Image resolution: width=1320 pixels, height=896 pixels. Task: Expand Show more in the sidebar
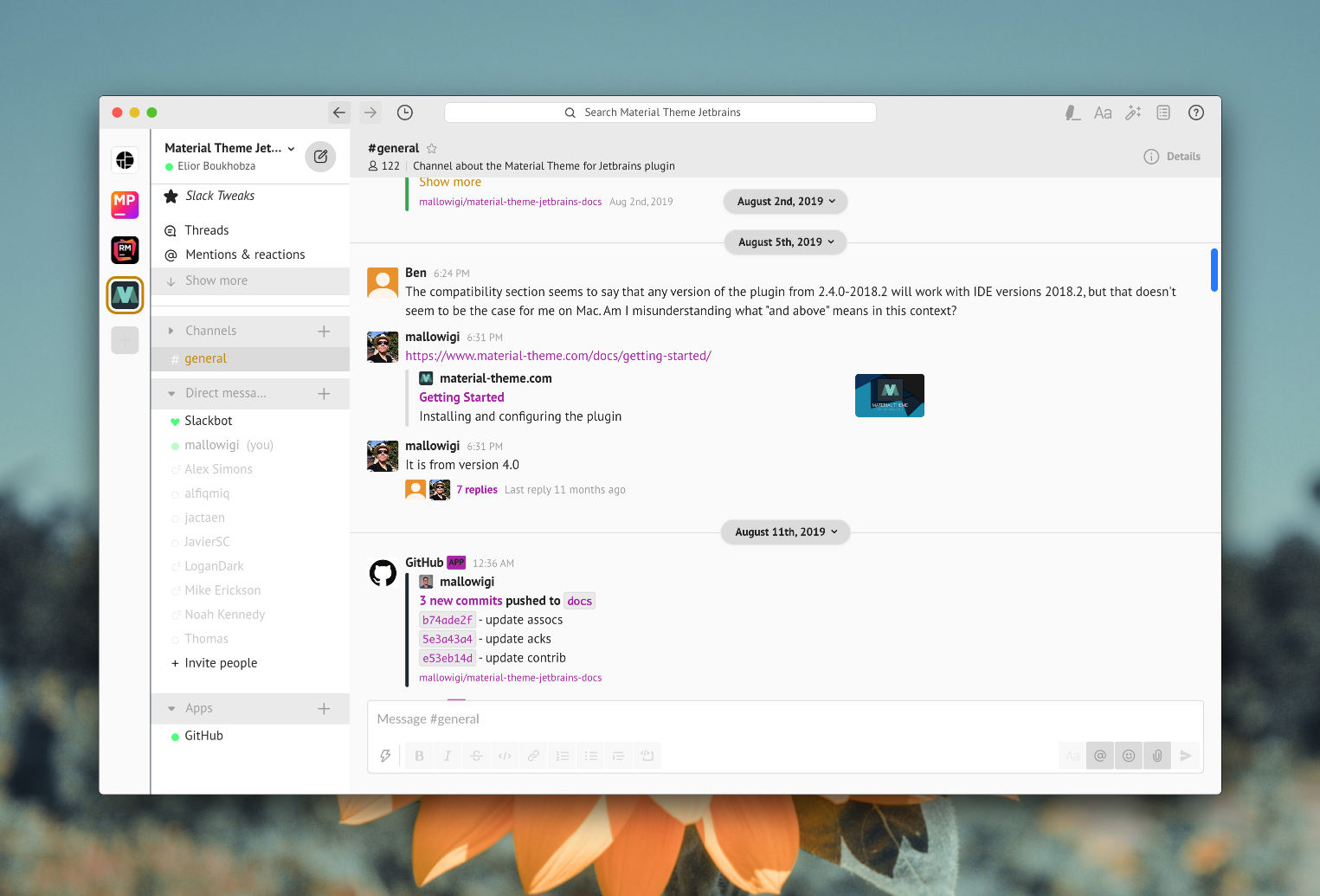tap(250, 280)
